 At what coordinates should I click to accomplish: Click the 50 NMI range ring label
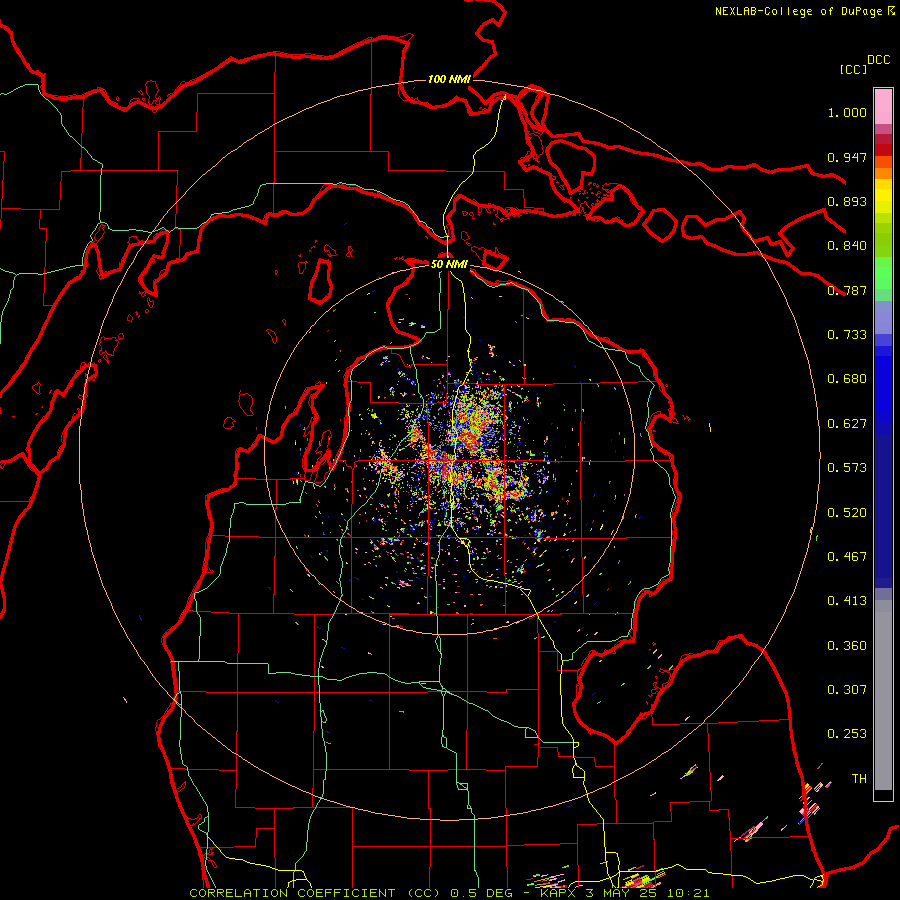click(449, 264)
